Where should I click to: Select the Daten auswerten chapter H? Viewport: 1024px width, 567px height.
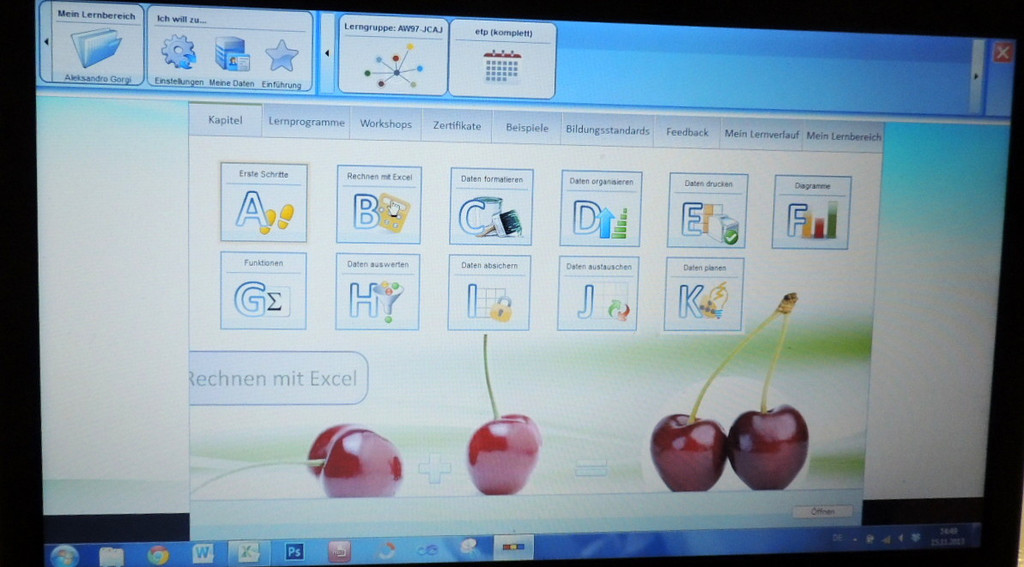coord(377,292)
